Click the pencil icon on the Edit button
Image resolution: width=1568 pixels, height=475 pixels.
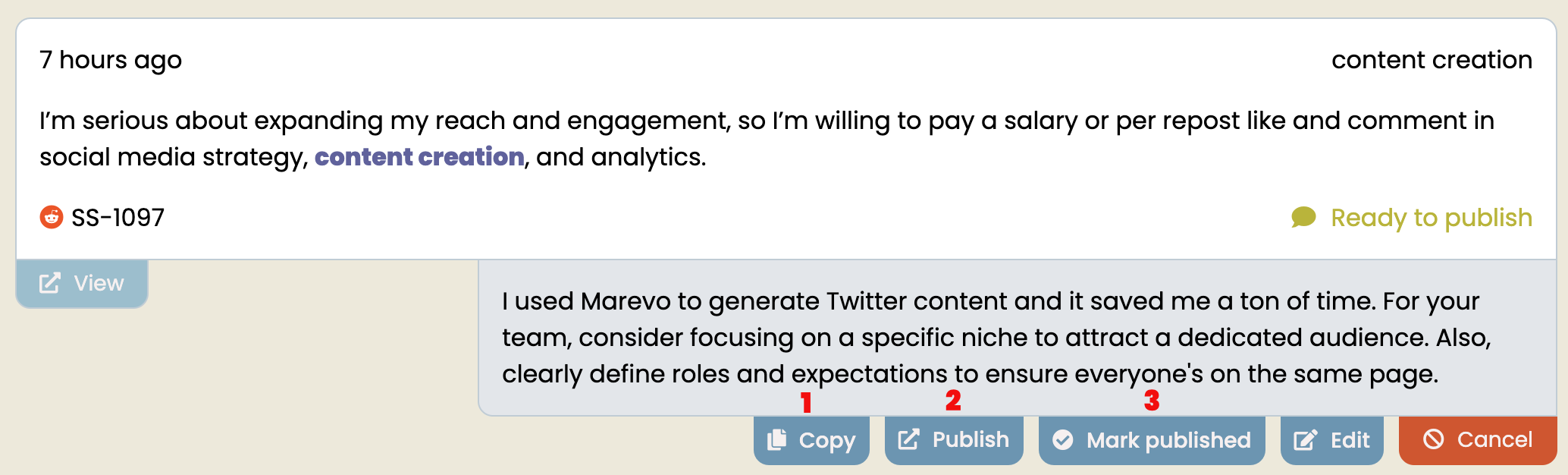(1306, 439)
